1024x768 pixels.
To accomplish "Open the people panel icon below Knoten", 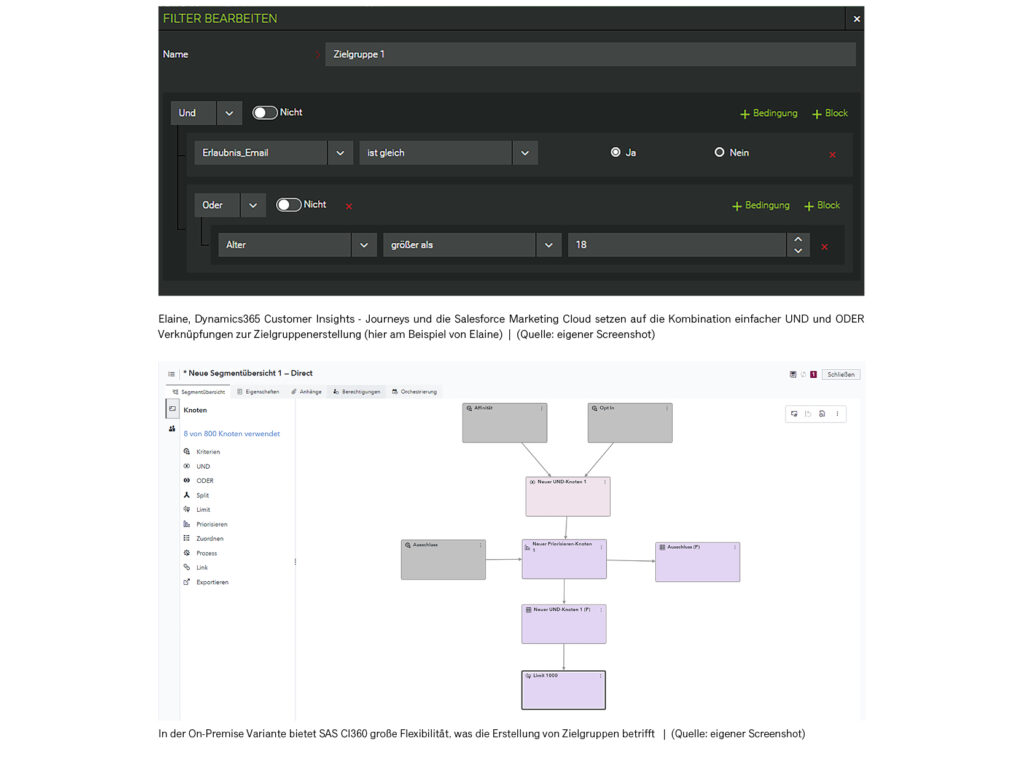I will click(172, 429).
